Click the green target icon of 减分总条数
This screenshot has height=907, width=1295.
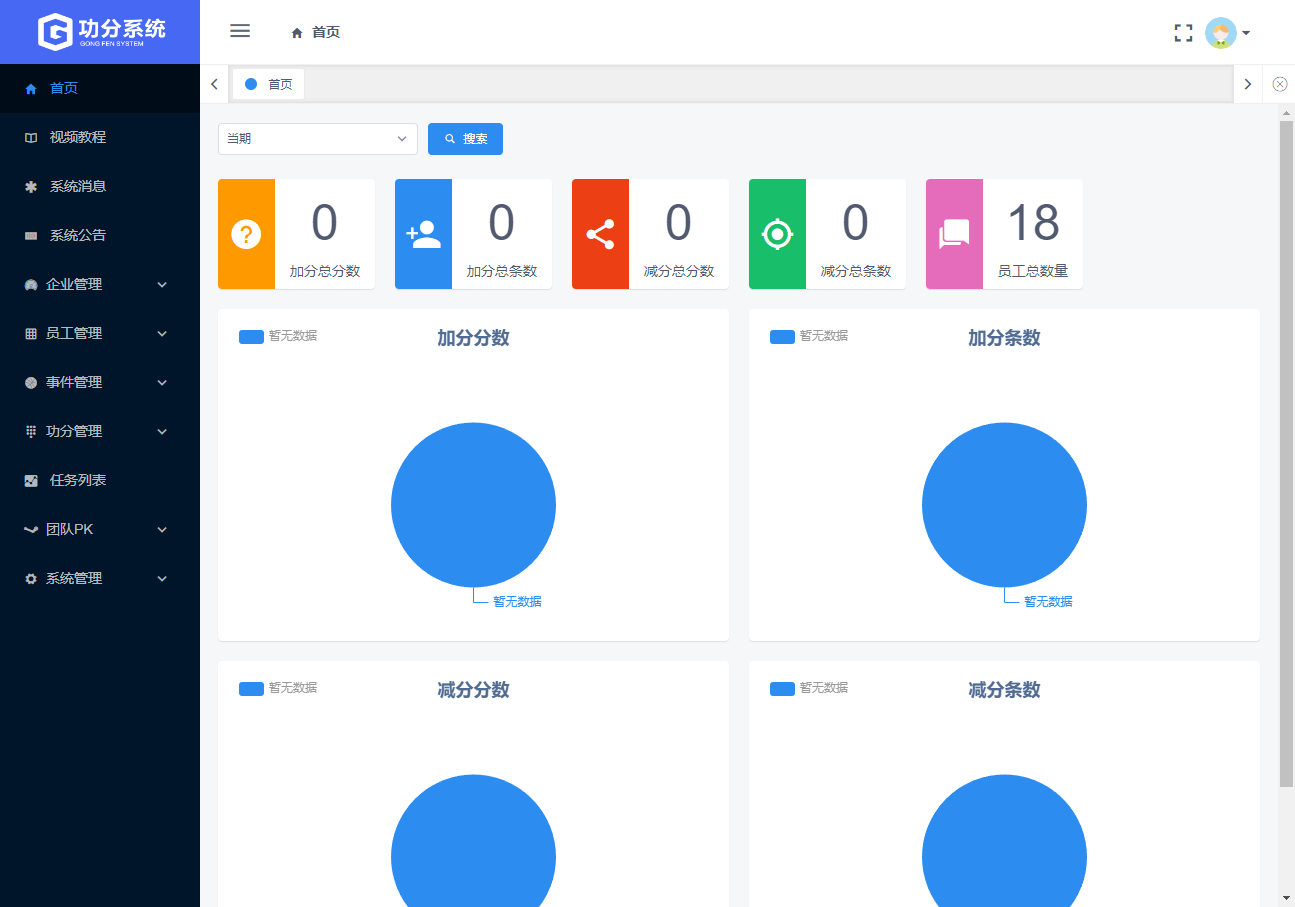777,234
